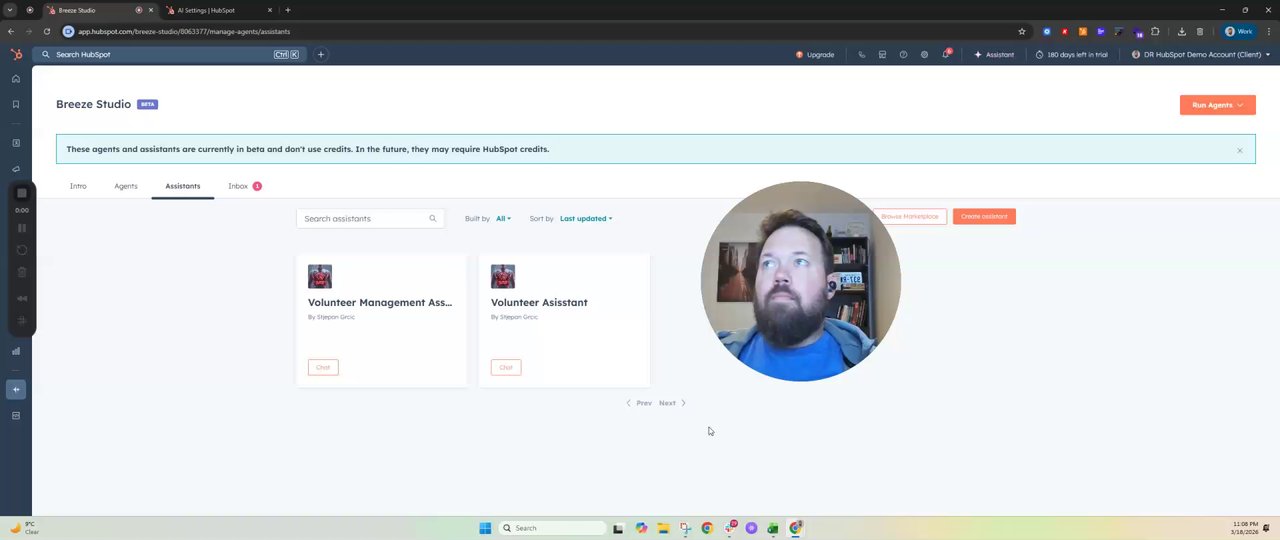The image size is (1280, 540).
Task: Open the Volunteer Asisstant card title
Action: (x=539, y=302)
